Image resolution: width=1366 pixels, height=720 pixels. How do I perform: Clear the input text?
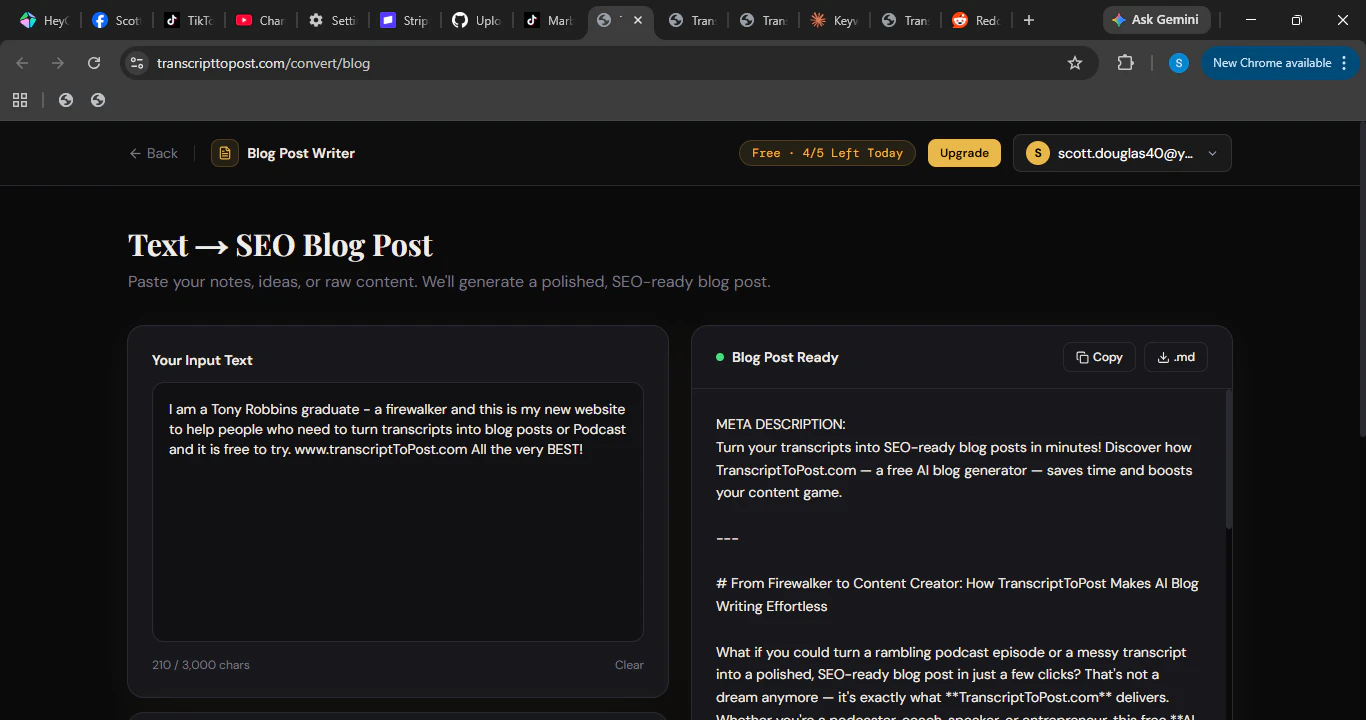[x=629, y=665]
